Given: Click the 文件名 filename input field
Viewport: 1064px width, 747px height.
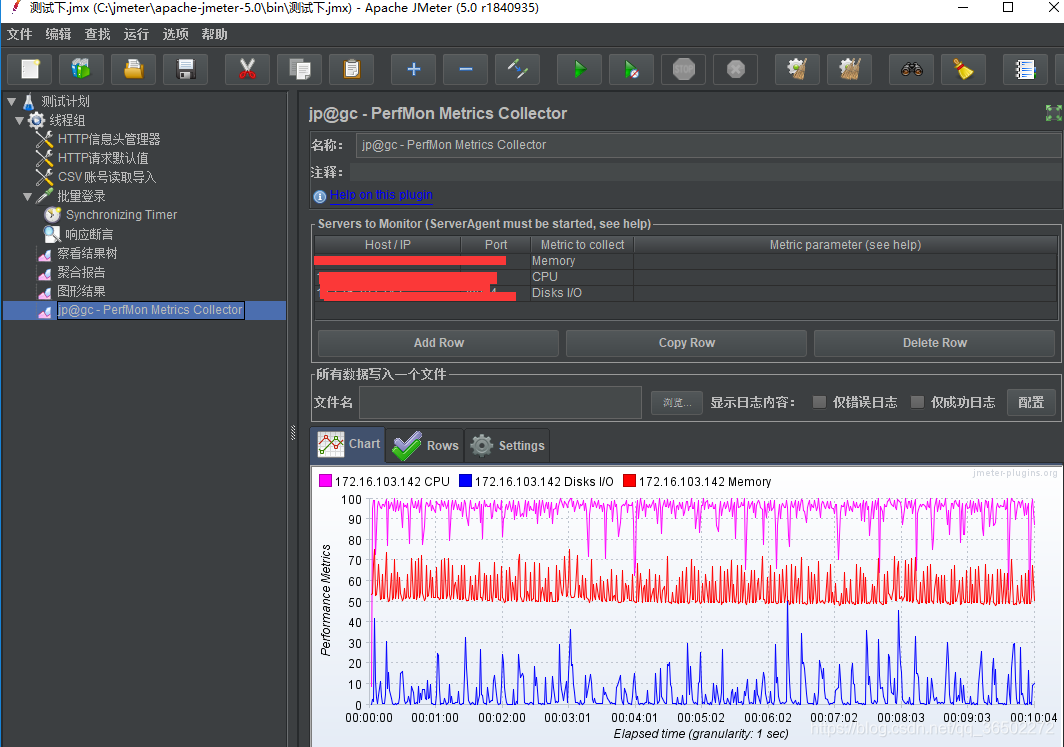Looking at the screenshot, I should pyautogui.click(x=500, y=402).
